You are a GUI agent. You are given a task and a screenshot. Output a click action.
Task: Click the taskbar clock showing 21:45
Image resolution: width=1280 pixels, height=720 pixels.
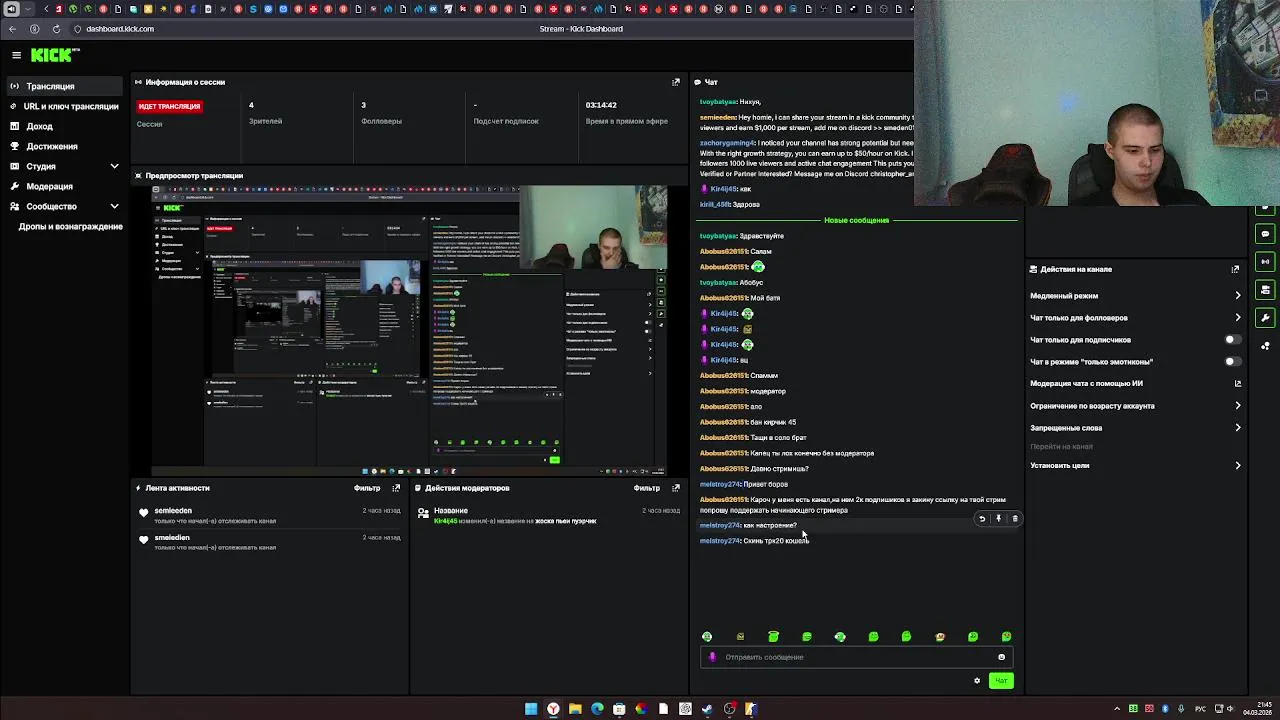1256,709
